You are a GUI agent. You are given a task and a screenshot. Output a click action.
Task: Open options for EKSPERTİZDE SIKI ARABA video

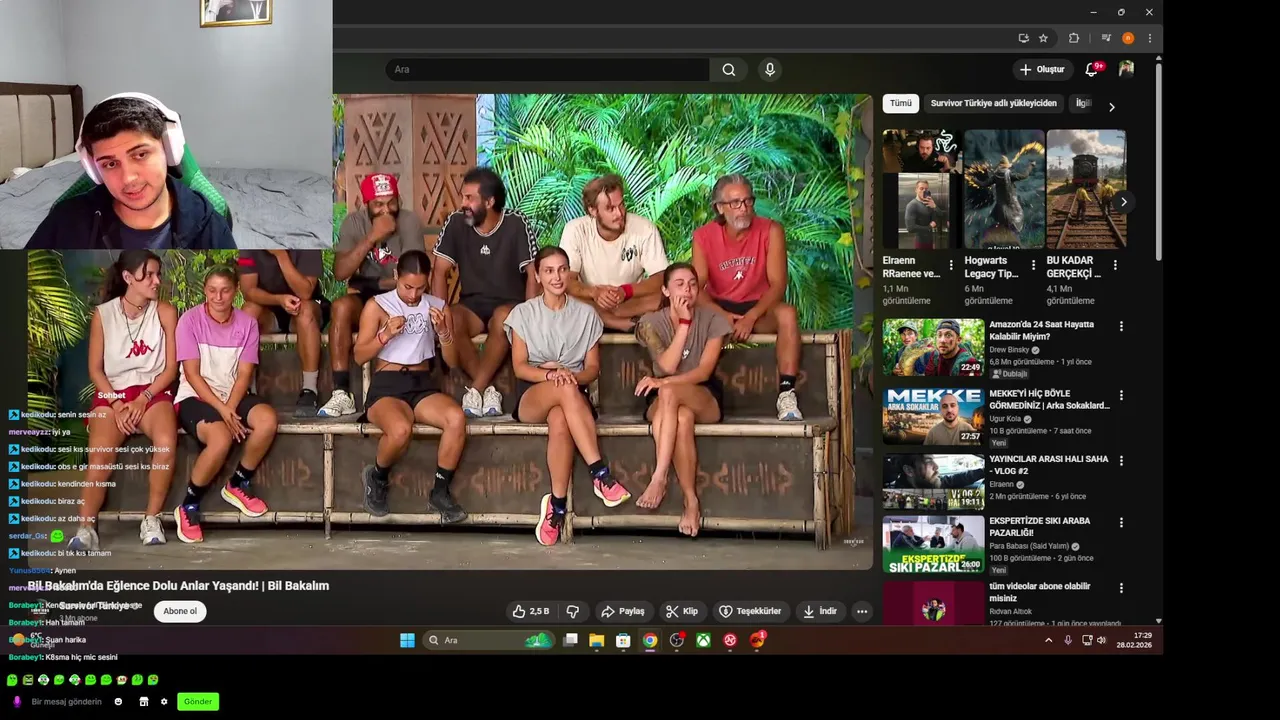pos(1121,523)
